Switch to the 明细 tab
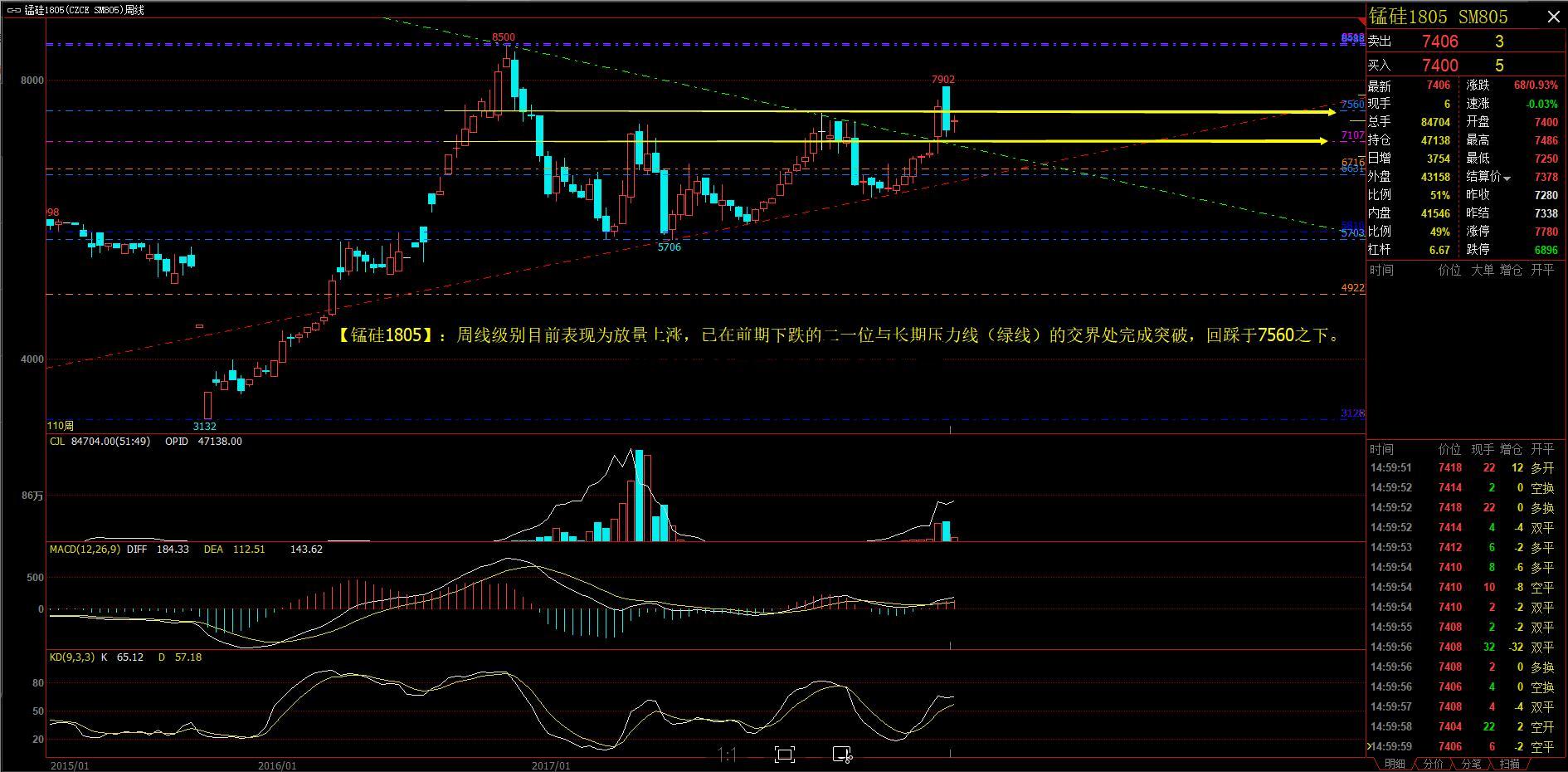 point(1395,764)
